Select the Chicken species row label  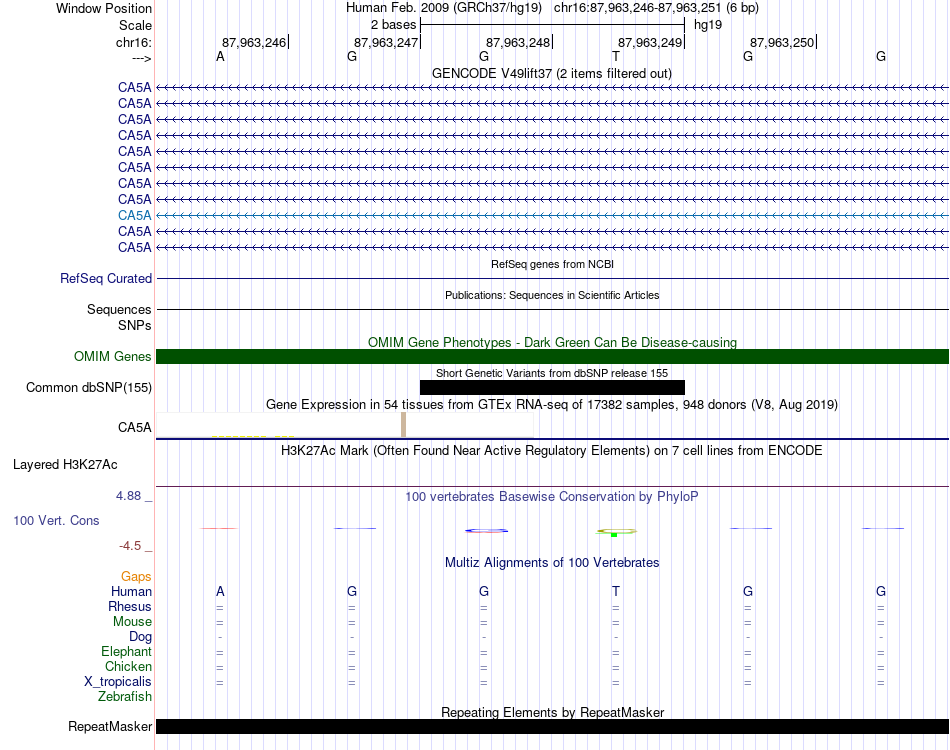[128, 666]
